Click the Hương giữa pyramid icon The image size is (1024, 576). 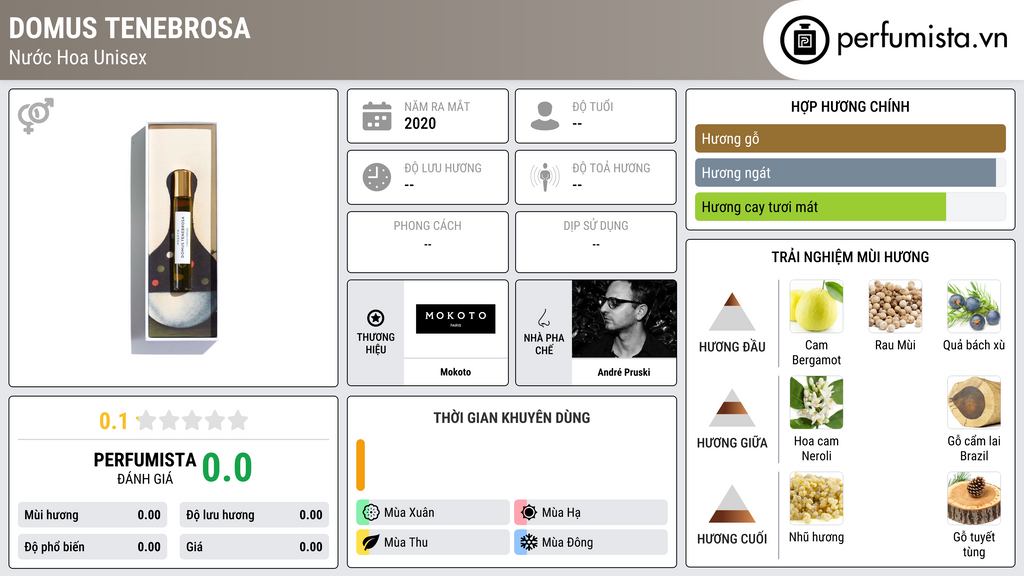732,408
